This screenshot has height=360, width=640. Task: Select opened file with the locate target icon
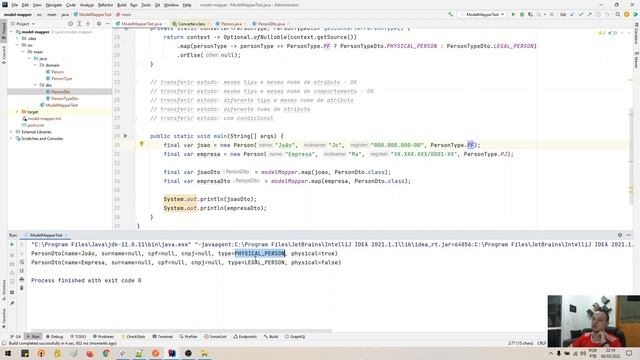(71, 24)
